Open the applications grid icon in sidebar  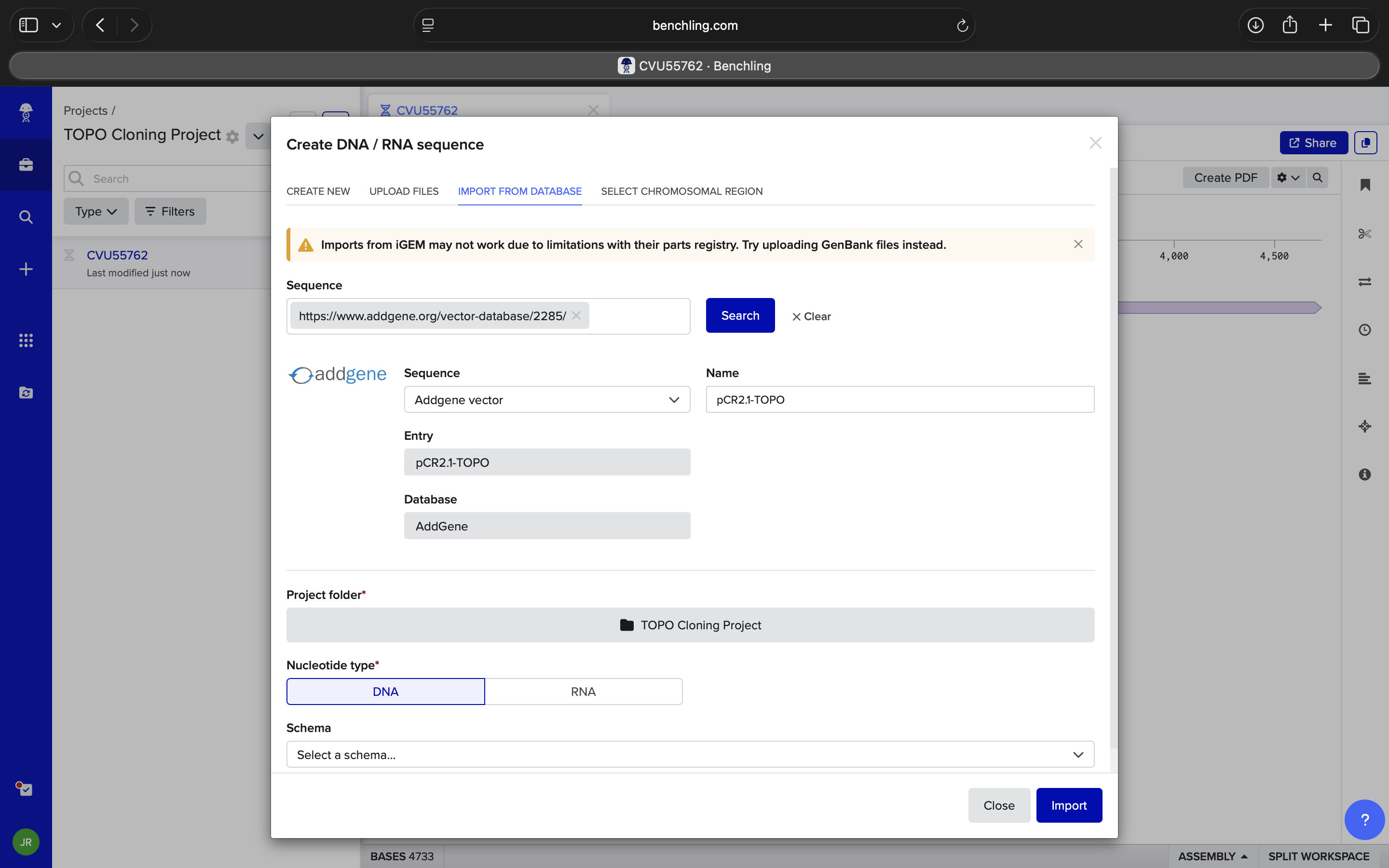[x=26, y=340]
